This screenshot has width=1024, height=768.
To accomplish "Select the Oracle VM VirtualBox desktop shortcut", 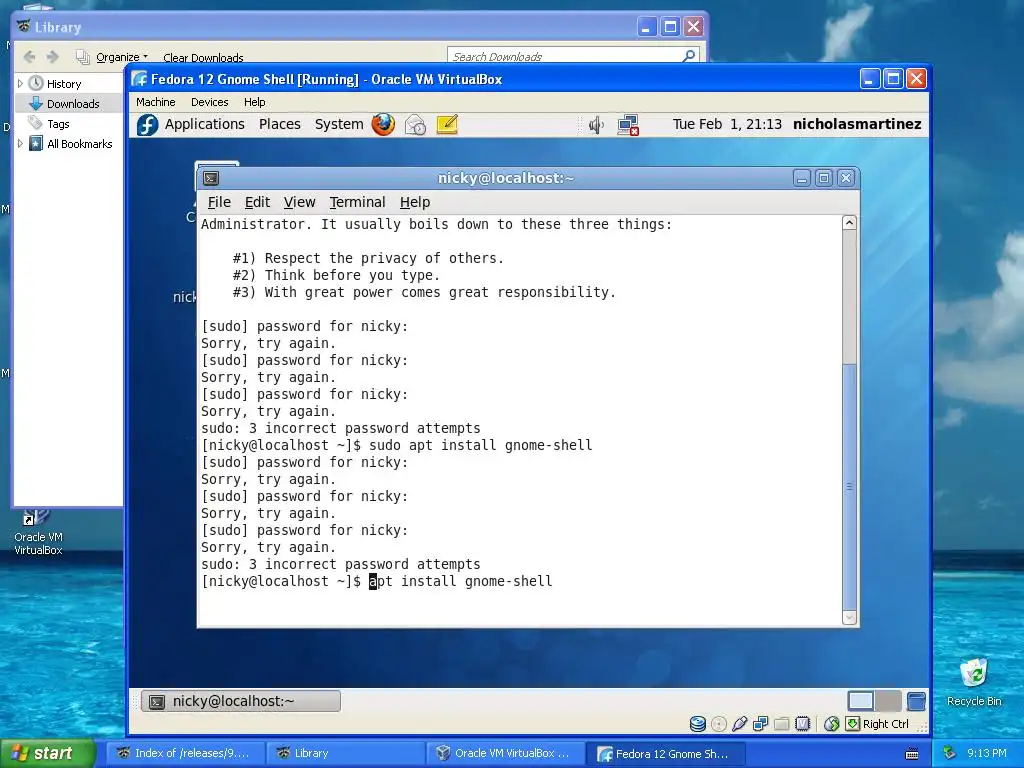I will click(39, 532).
